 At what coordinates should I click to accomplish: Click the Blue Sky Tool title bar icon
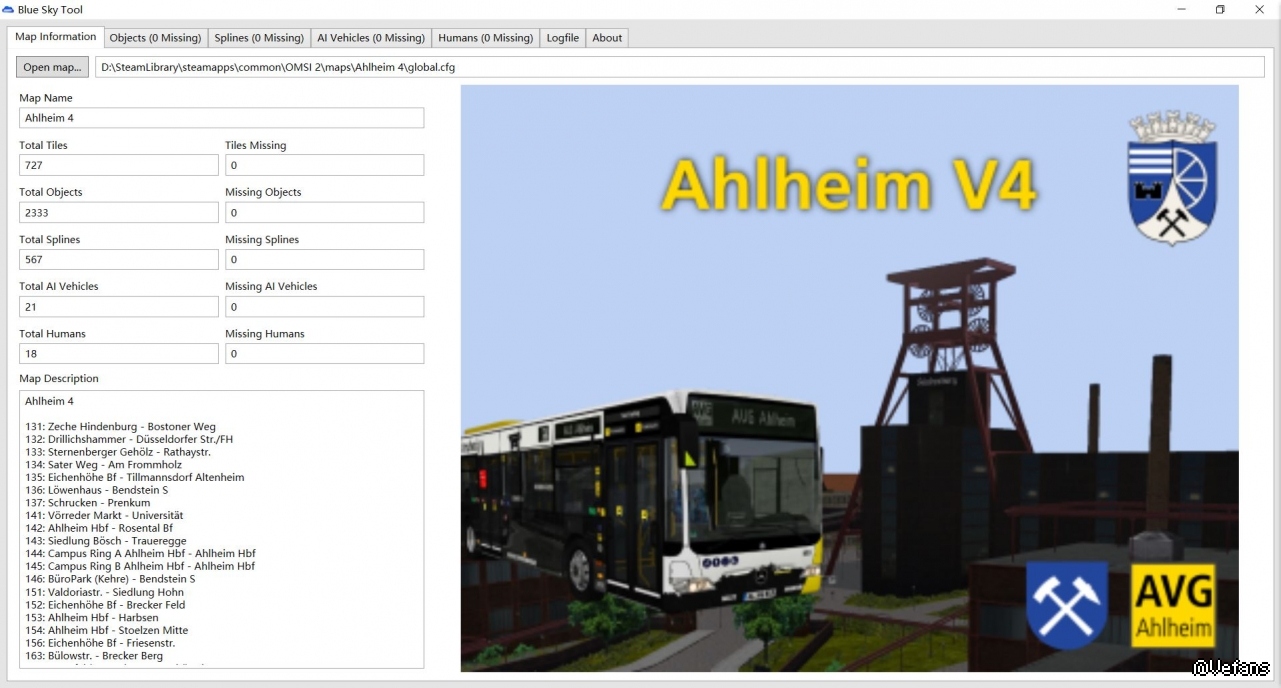click(x=9, y=9)
